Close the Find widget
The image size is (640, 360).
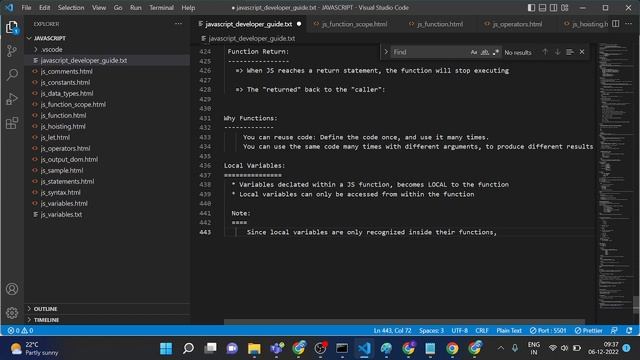click(582, 52)
